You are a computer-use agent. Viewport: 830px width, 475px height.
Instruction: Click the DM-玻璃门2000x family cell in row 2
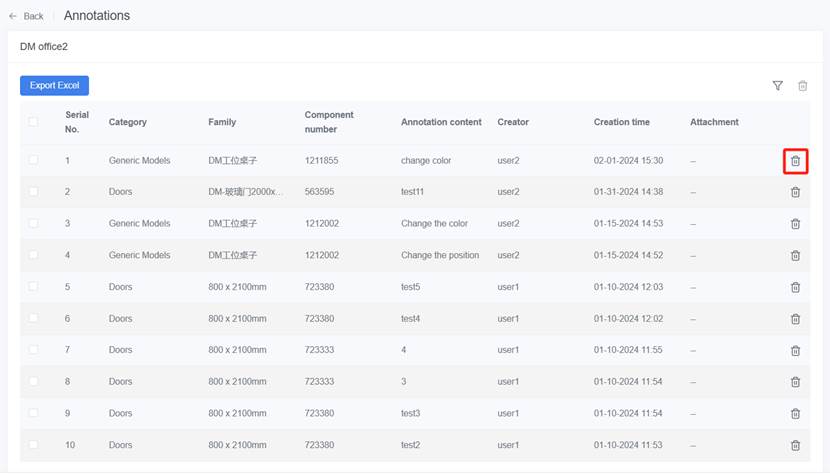click(x=244, y=192)
